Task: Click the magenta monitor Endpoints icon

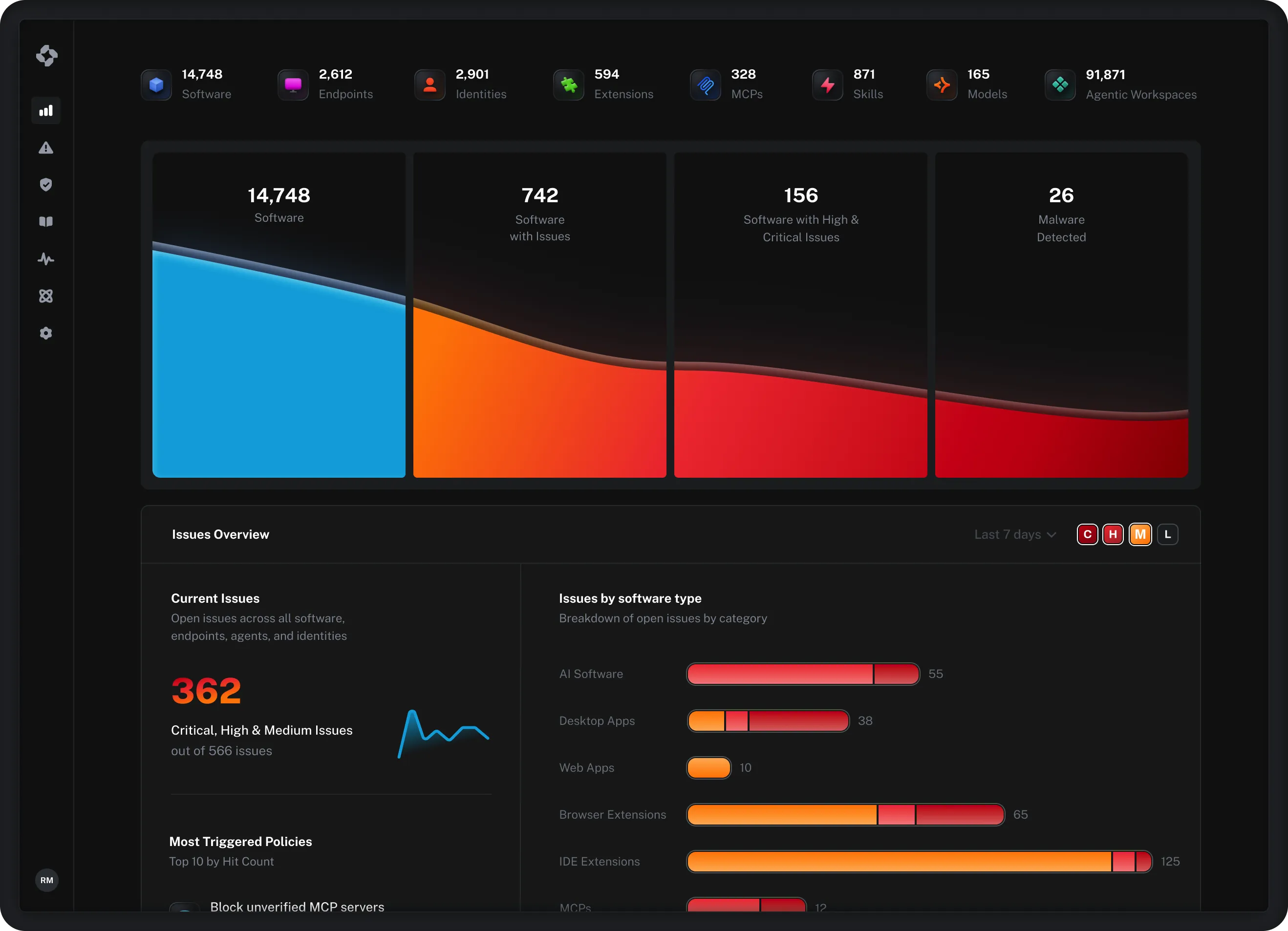Action: tap(293, 85)
